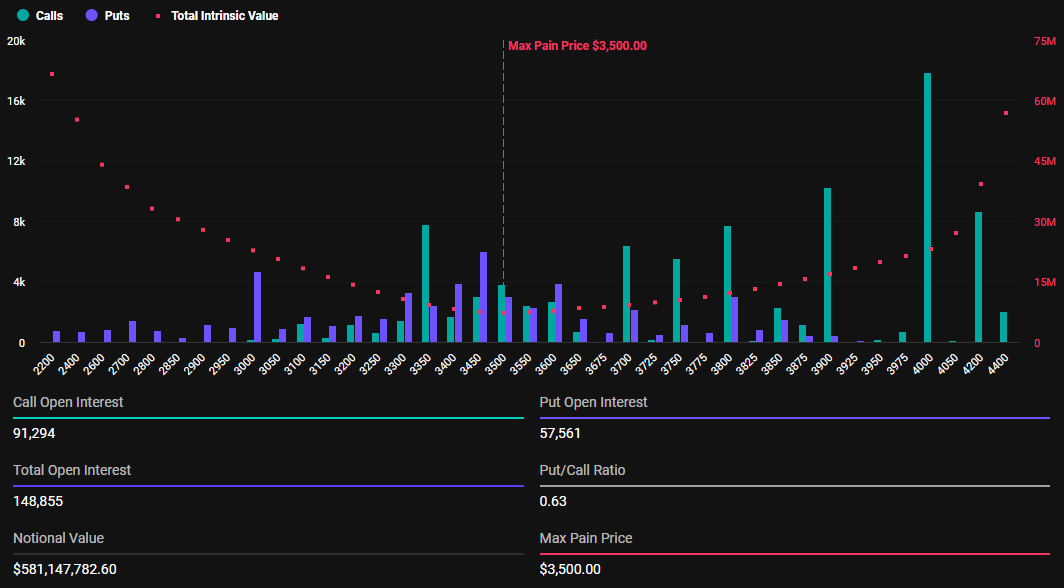Toggle the Calls series via its legend label

(49, 16)
